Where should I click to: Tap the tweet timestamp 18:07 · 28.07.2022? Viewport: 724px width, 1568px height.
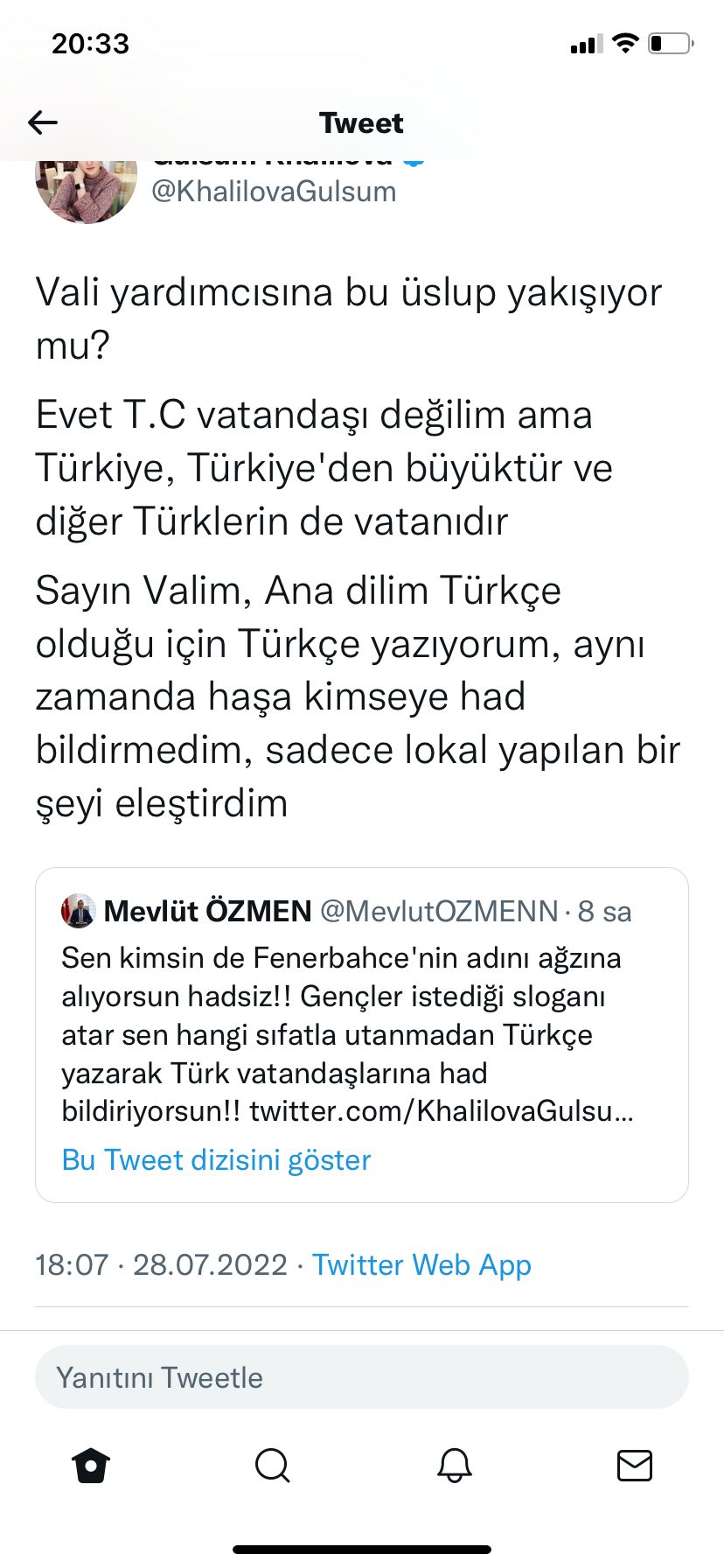pyautogui.click(x=161, y=1264)
